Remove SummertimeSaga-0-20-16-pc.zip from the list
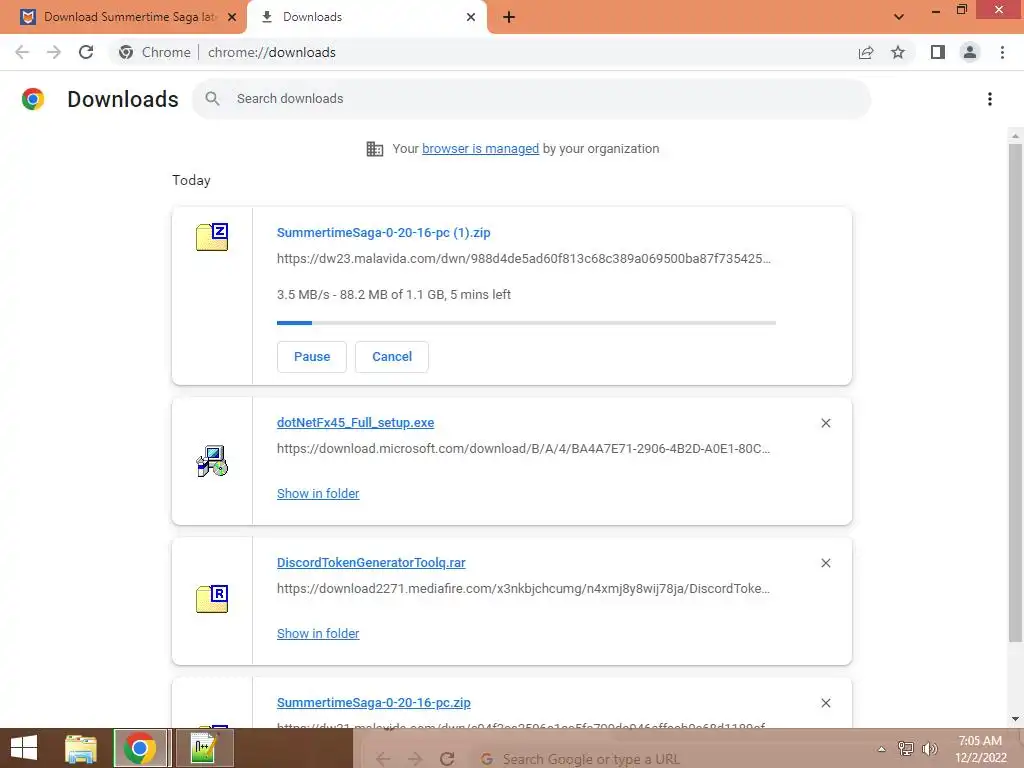 [826, 703]
